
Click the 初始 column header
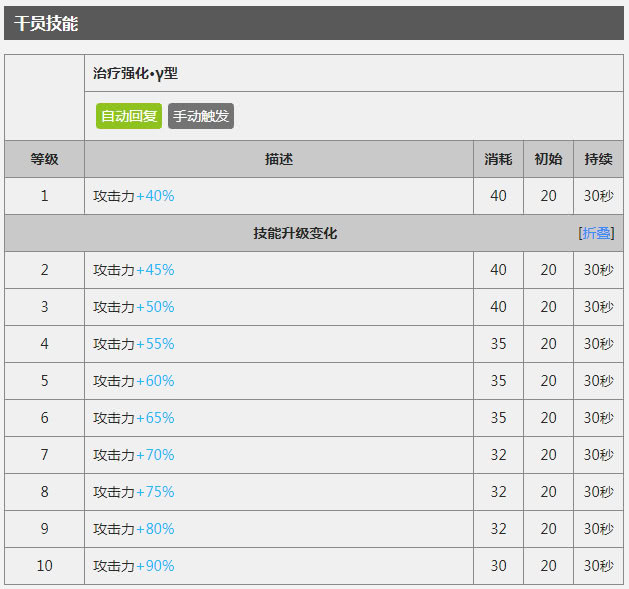pos(548,159)
